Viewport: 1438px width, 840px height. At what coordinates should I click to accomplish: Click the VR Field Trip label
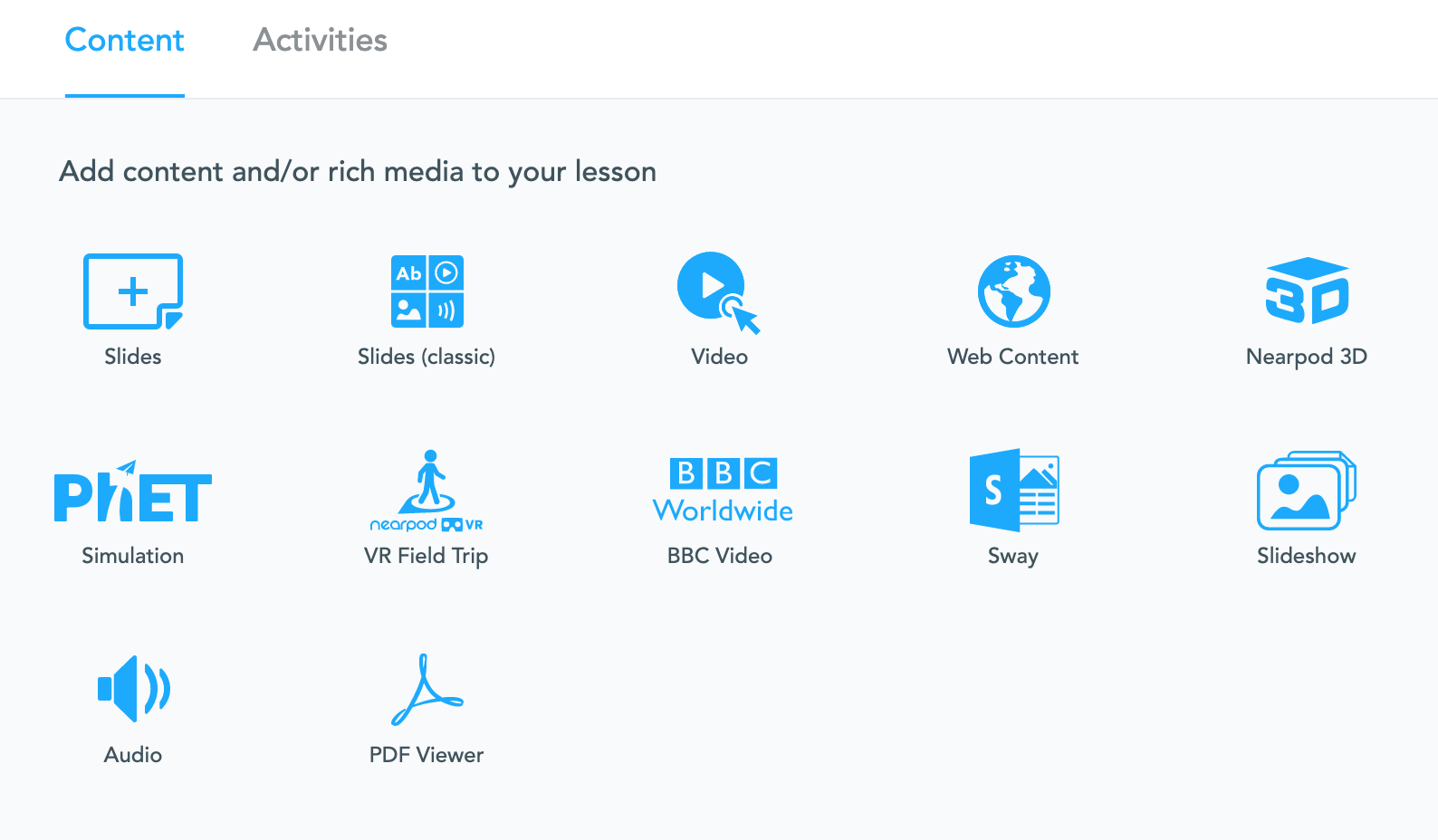click(x=427, y=556)
